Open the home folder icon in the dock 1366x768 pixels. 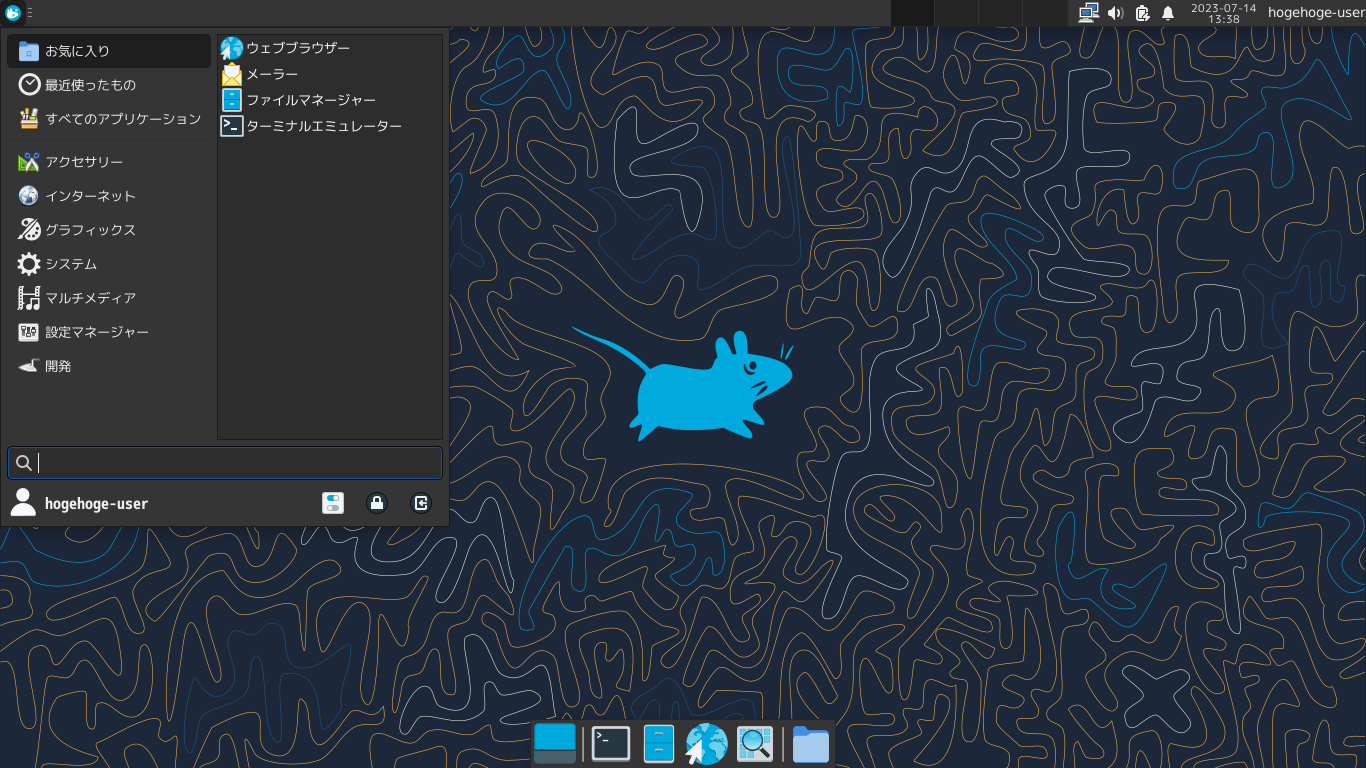coord(811,744)
